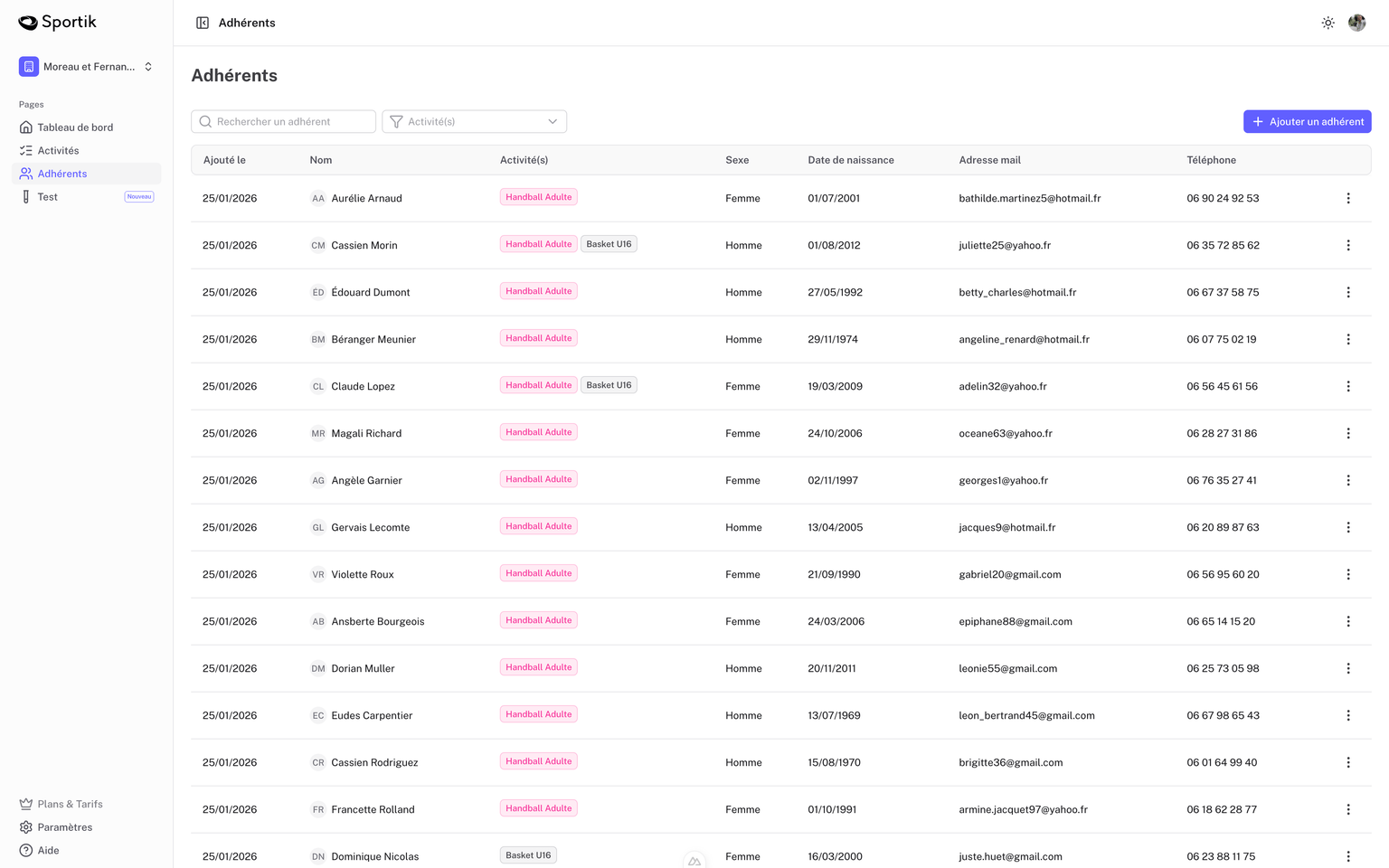Open actions menu for Claude Lopez
Screen dimensions: 1389x868
[x=1347, y=386]
